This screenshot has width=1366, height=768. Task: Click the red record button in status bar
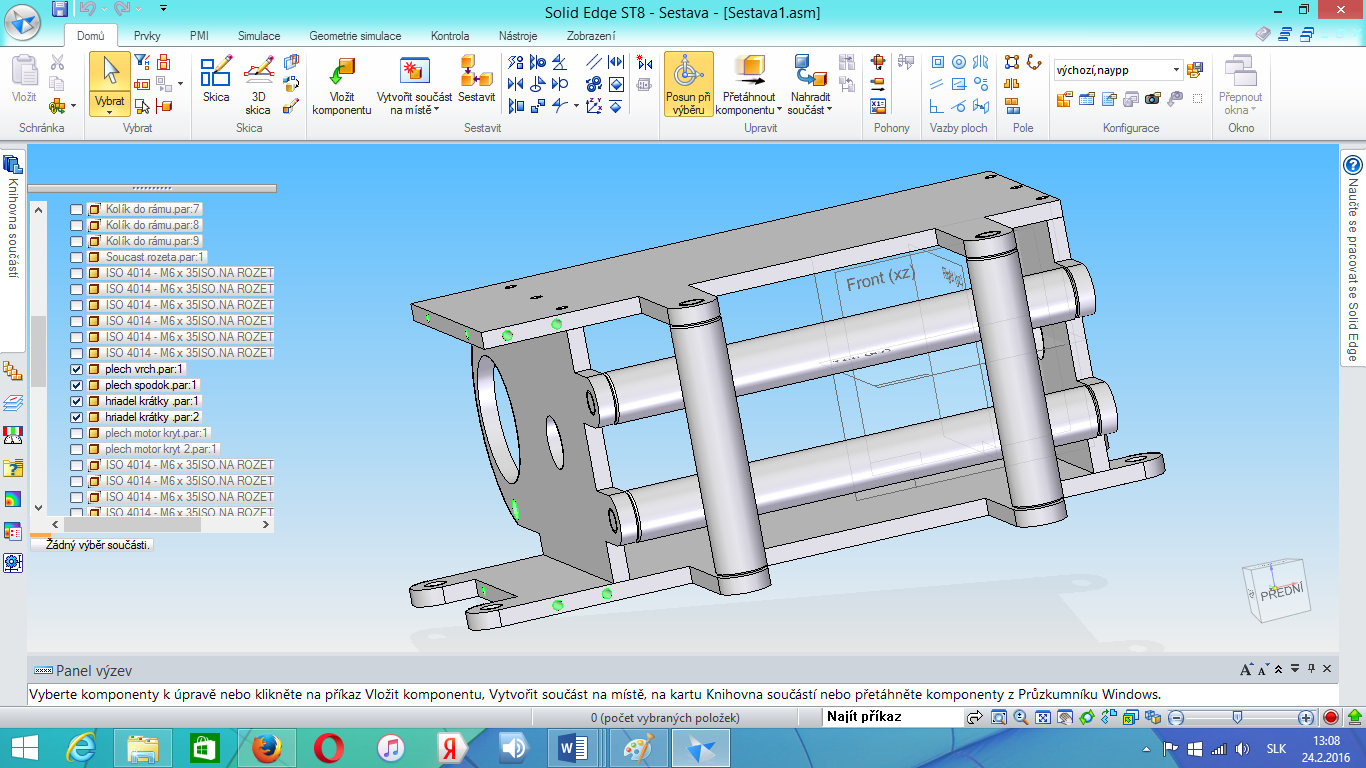(1331, 717)
